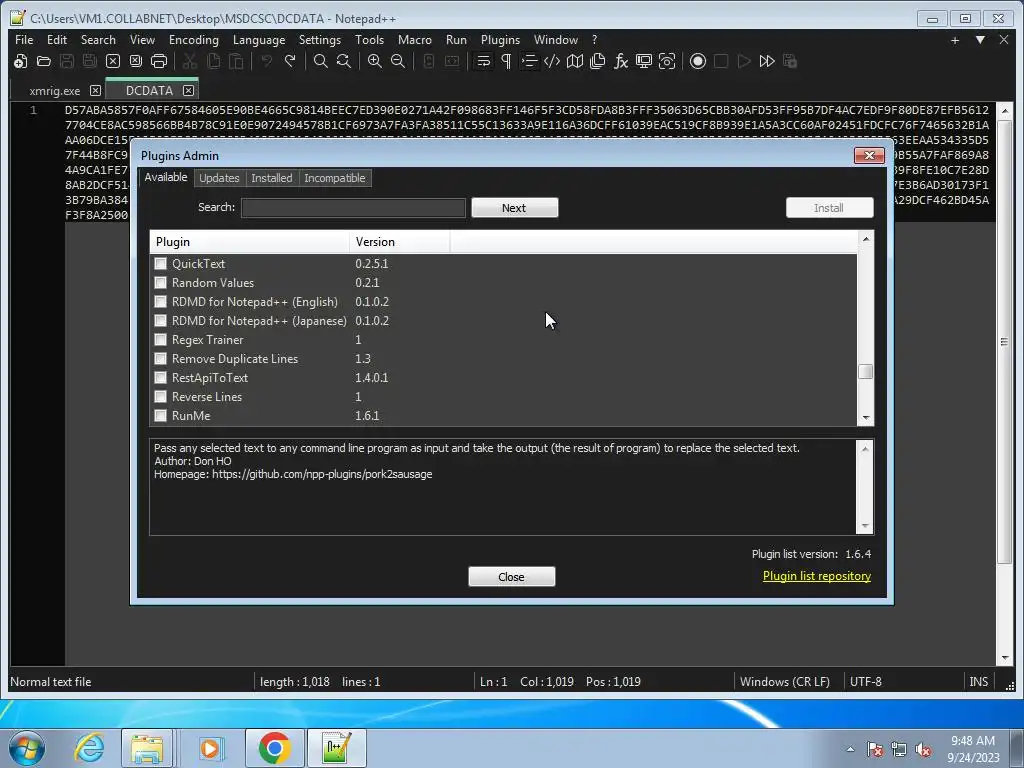Open Windows Media Player from the taskbar
The height and width of the screenshot is (768, 1024).
pos(210,748)
